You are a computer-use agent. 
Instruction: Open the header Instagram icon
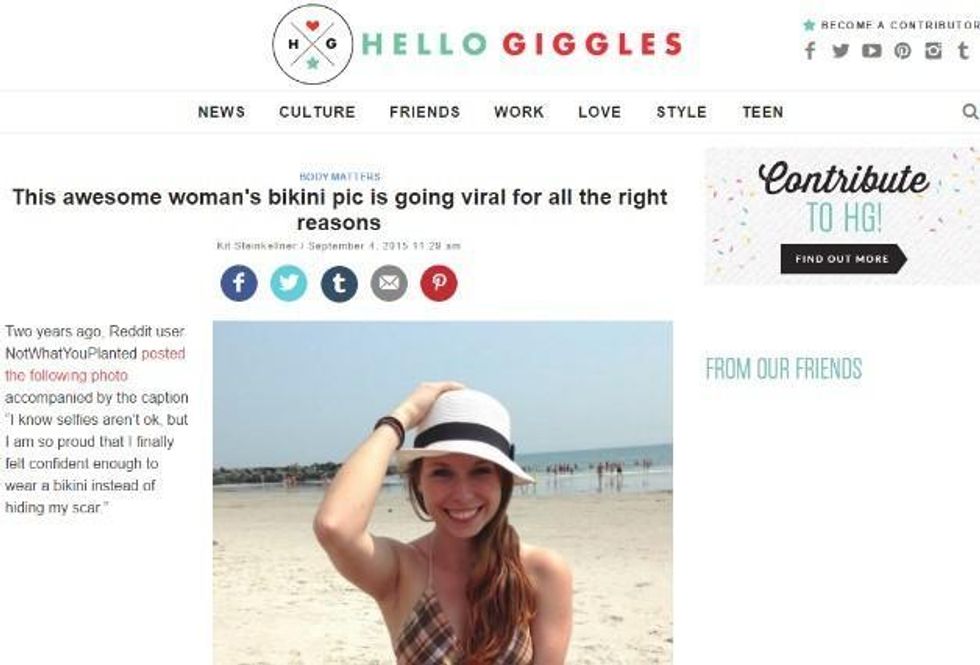(x=933, y=51)
